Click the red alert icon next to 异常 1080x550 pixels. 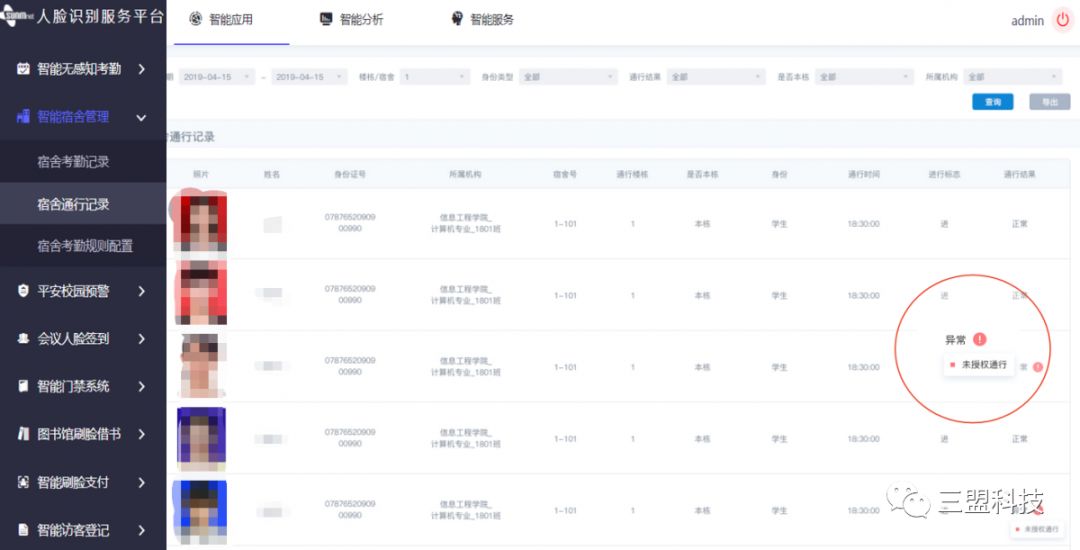pyautogui.click(x=979, y=340)
